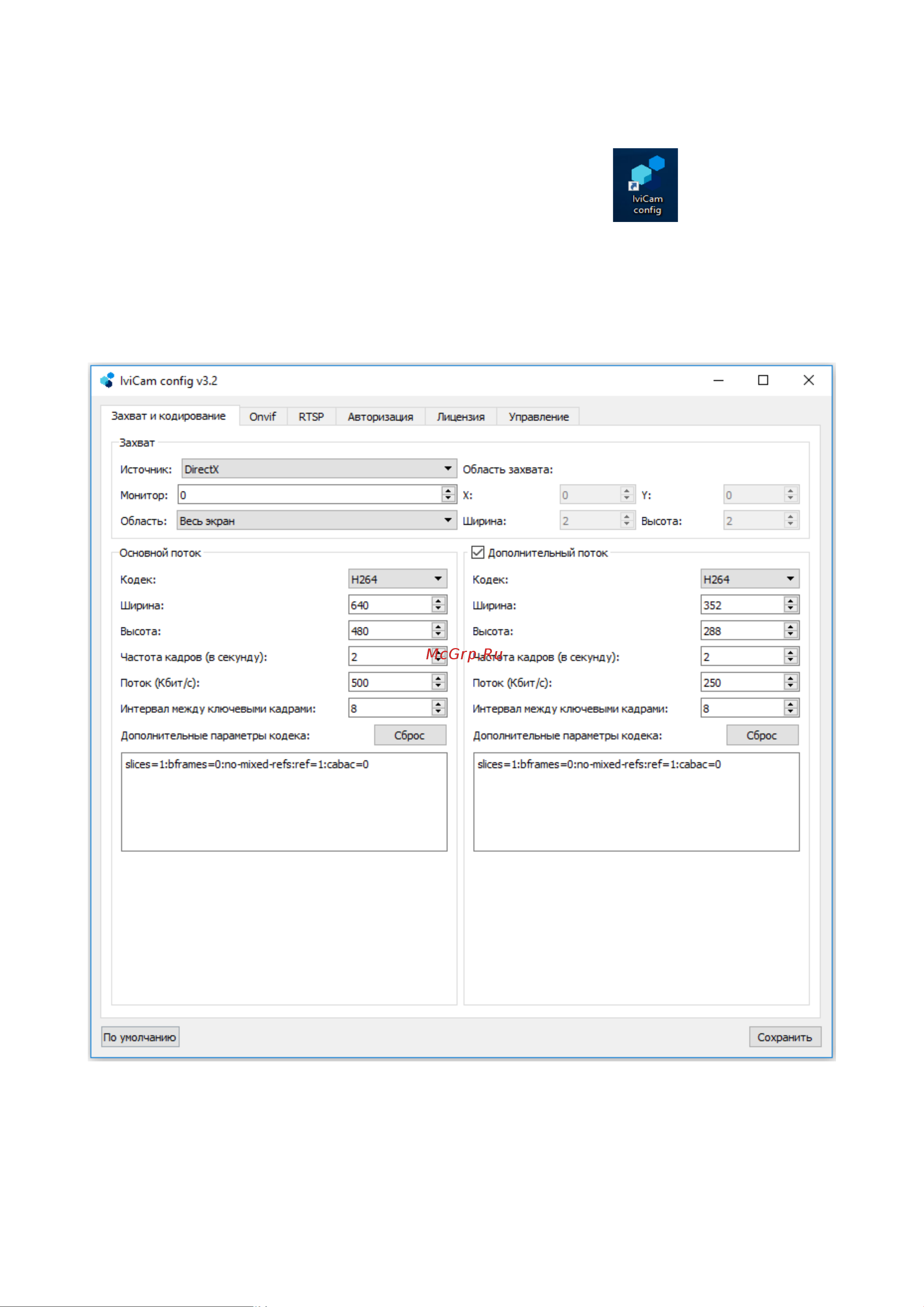Open main stream Кодек H264 dropdown
924x1307 pixels.
click(x=398, y=579)
